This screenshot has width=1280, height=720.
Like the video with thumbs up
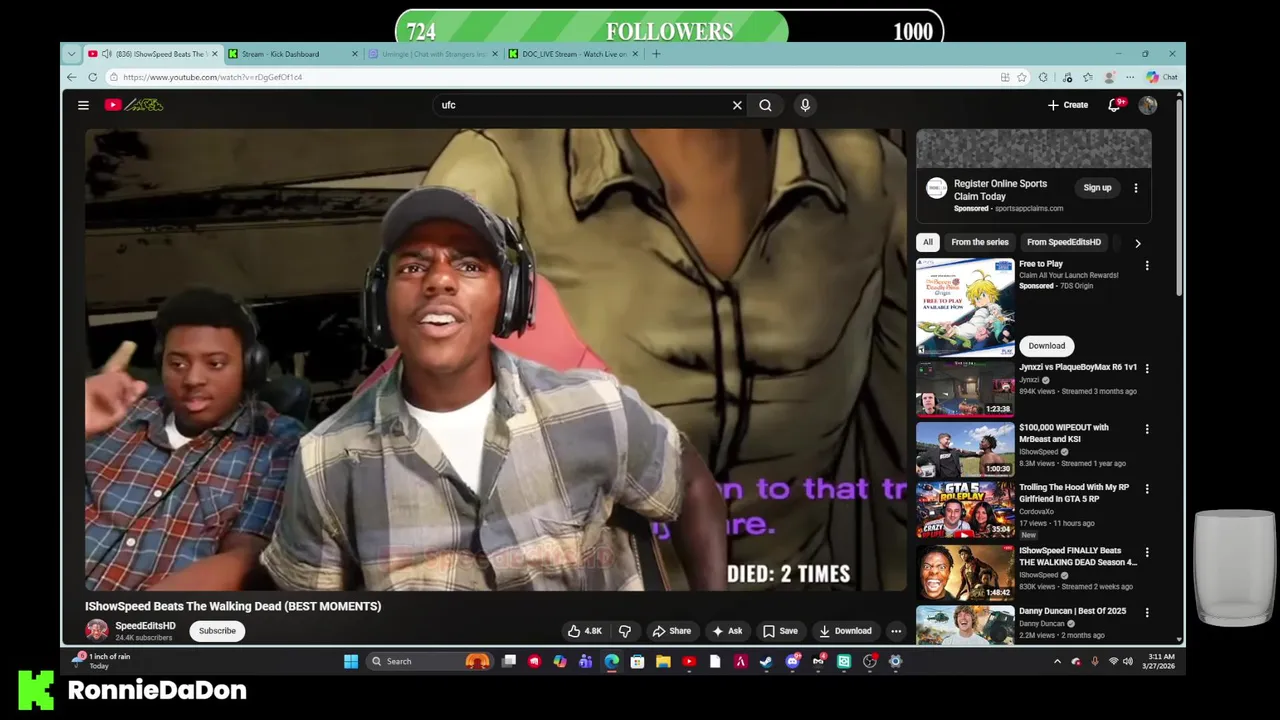[585, 631]
